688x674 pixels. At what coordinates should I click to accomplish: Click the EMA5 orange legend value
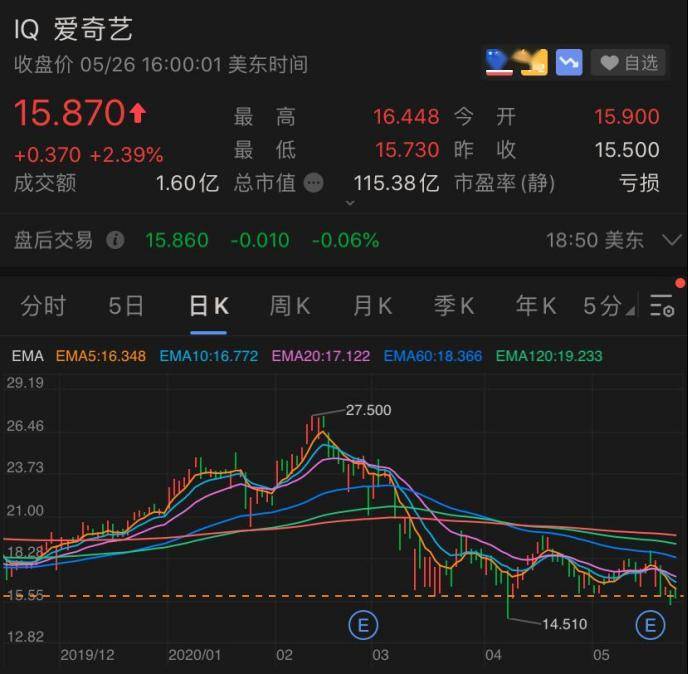(102, 355)
